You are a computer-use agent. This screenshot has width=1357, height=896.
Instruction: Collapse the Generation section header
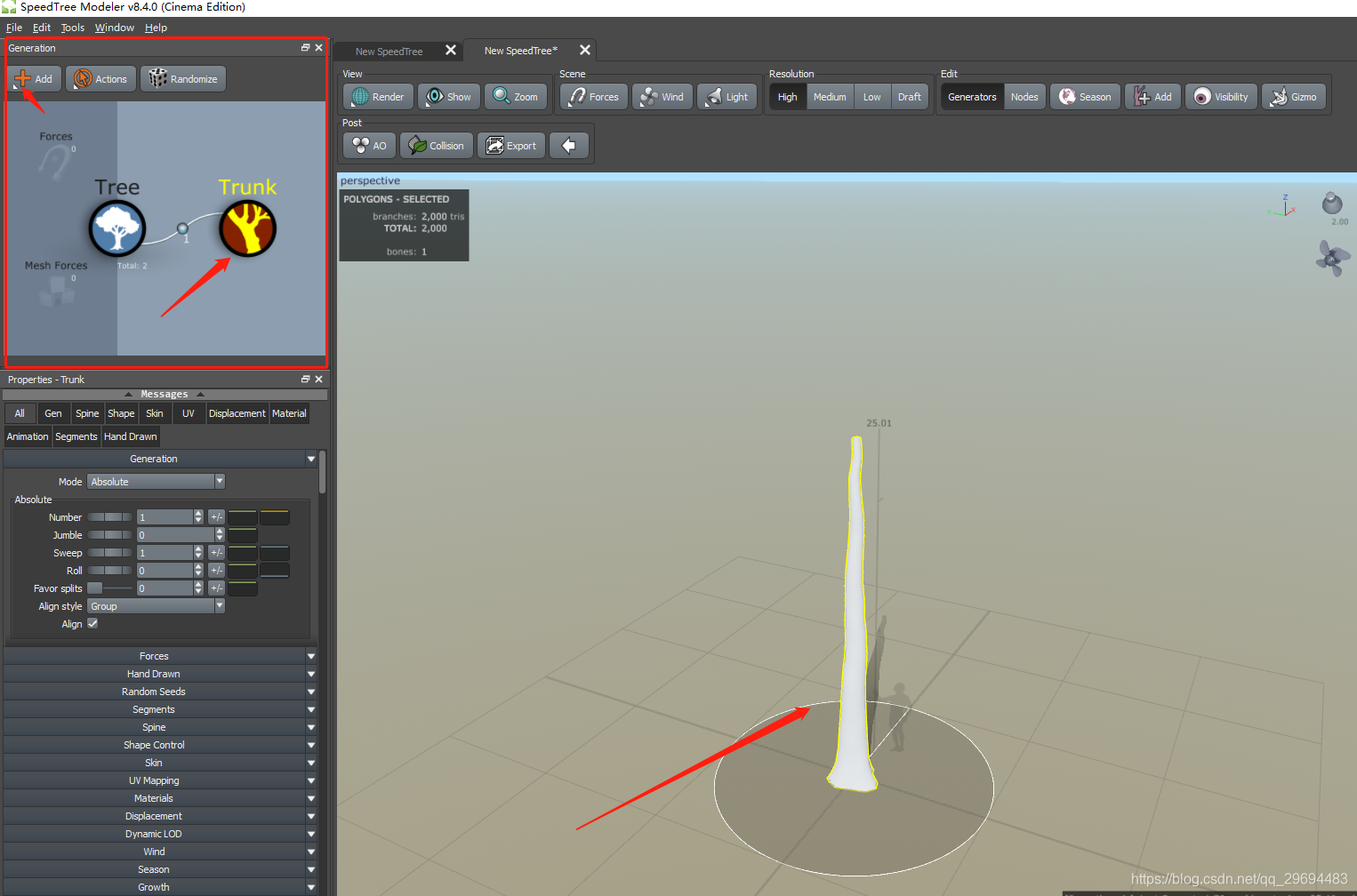160,459
